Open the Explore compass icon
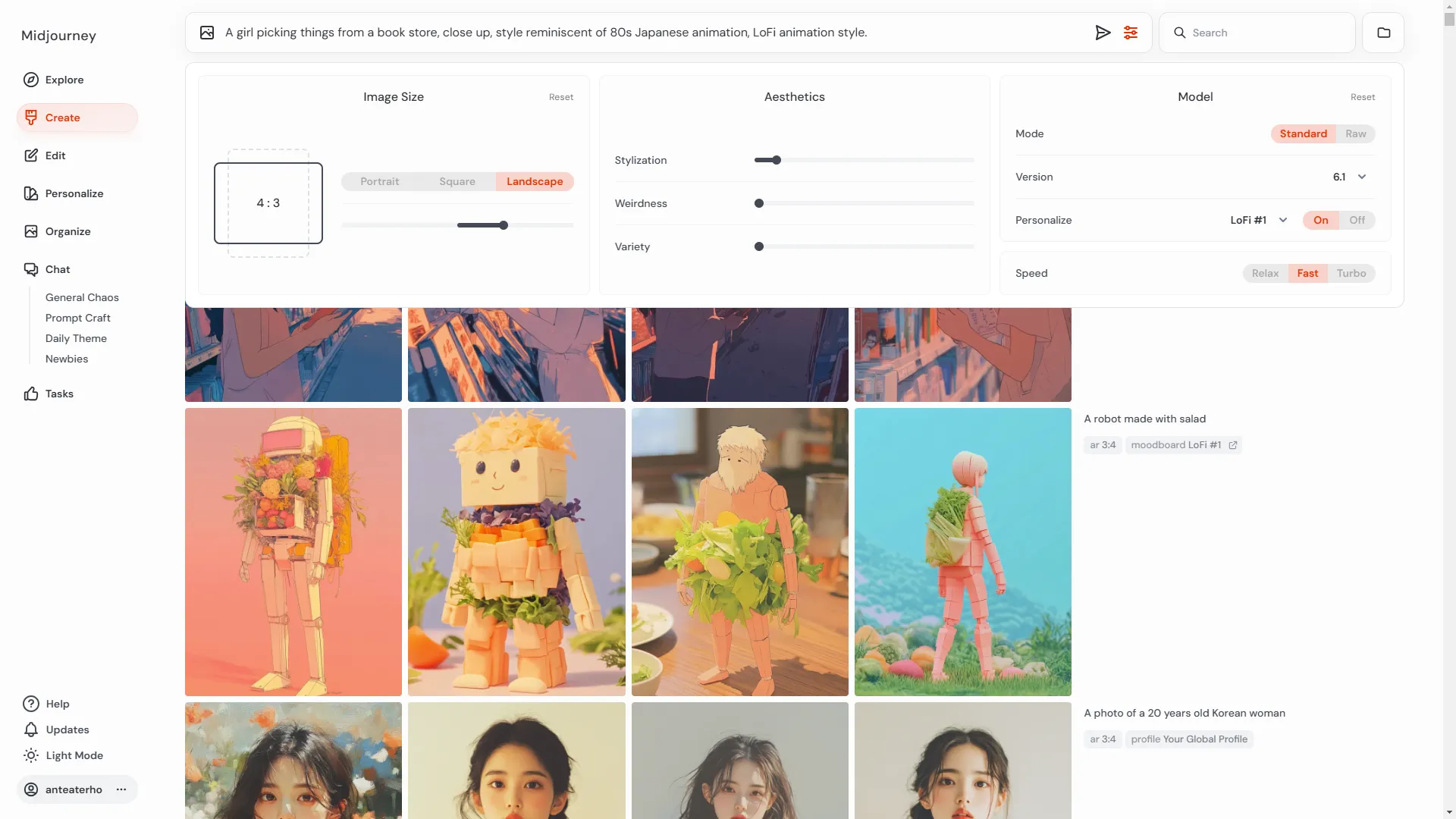Viewport: 1456px width, 819px height. (x=31, y=80)
